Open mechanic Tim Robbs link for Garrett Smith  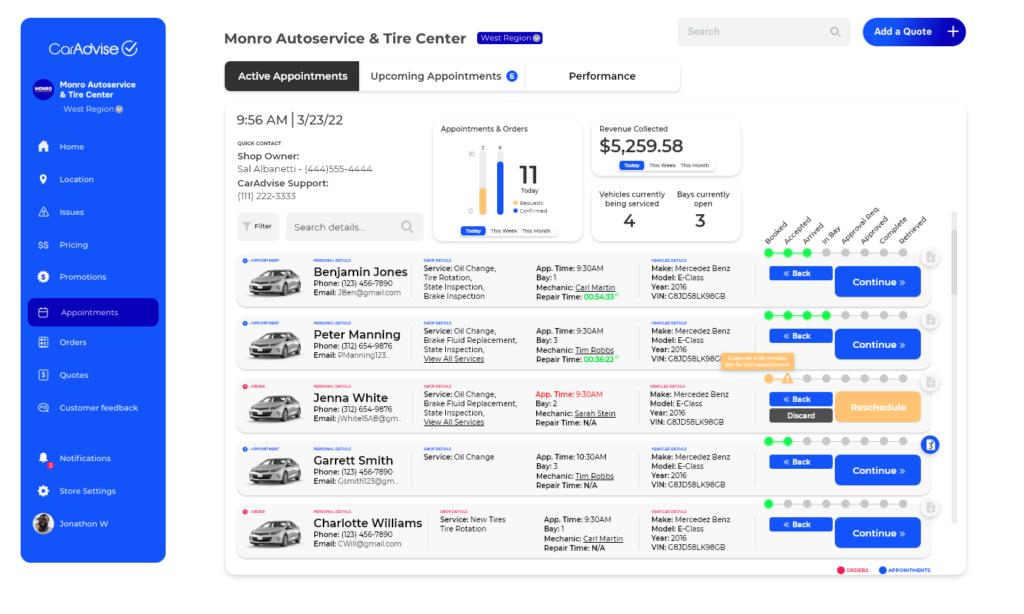[x=594, y=476]
